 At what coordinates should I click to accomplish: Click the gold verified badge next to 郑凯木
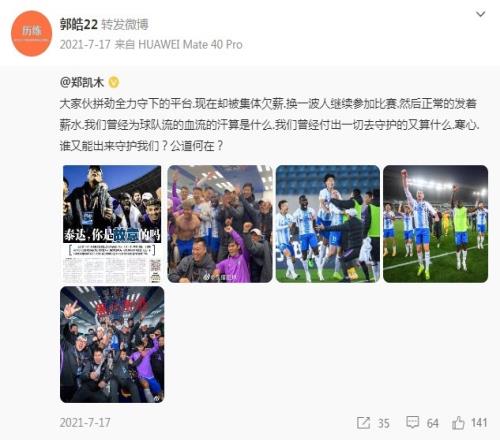pyautogui.click(x=113, y=82)
